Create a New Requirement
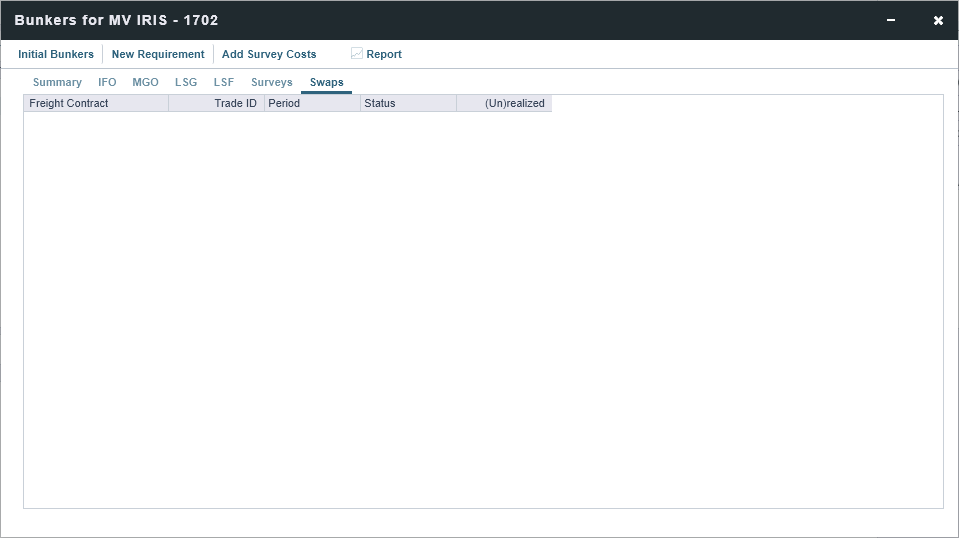The image size is (959, 538). click(x=158, y=54)
